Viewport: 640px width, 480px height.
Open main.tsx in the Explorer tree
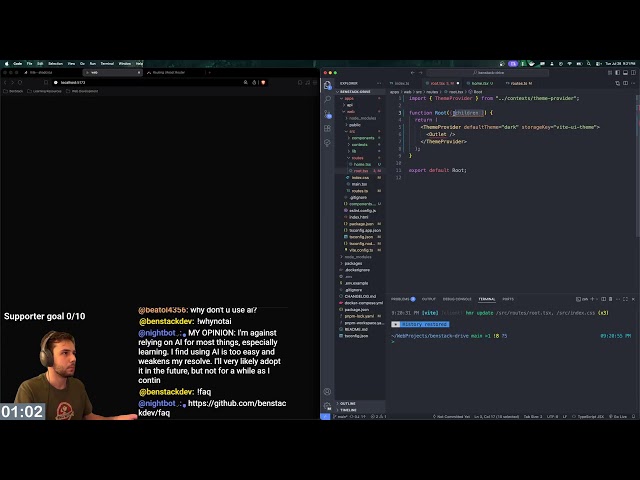(x=359, y=184)
